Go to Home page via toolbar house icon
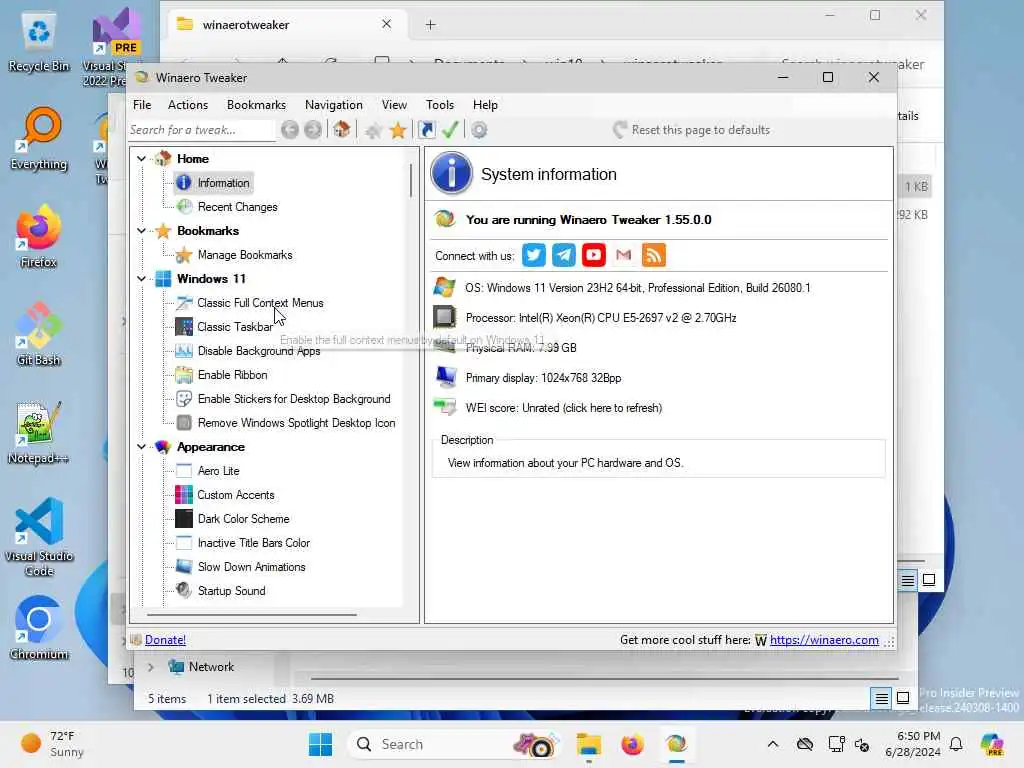 tap(342, 129)
